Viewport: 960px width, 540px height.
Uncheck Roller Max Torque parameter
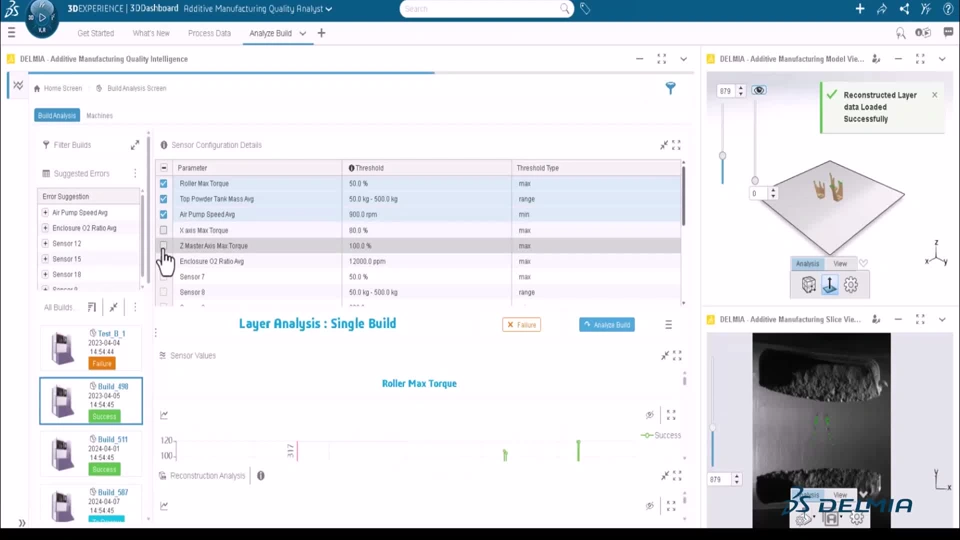(163, 183)
